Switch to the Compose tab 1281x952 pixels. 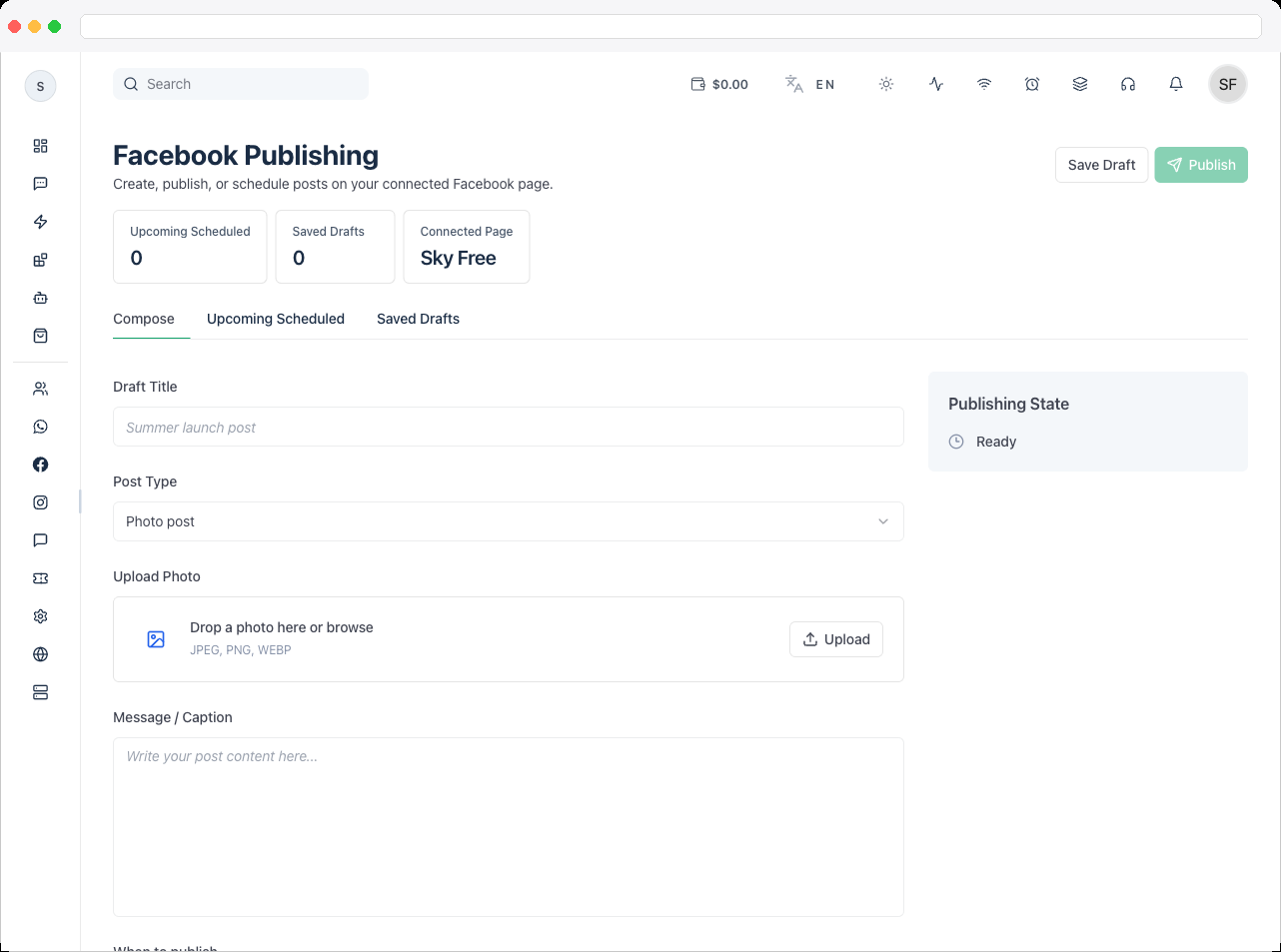[144, 319]
